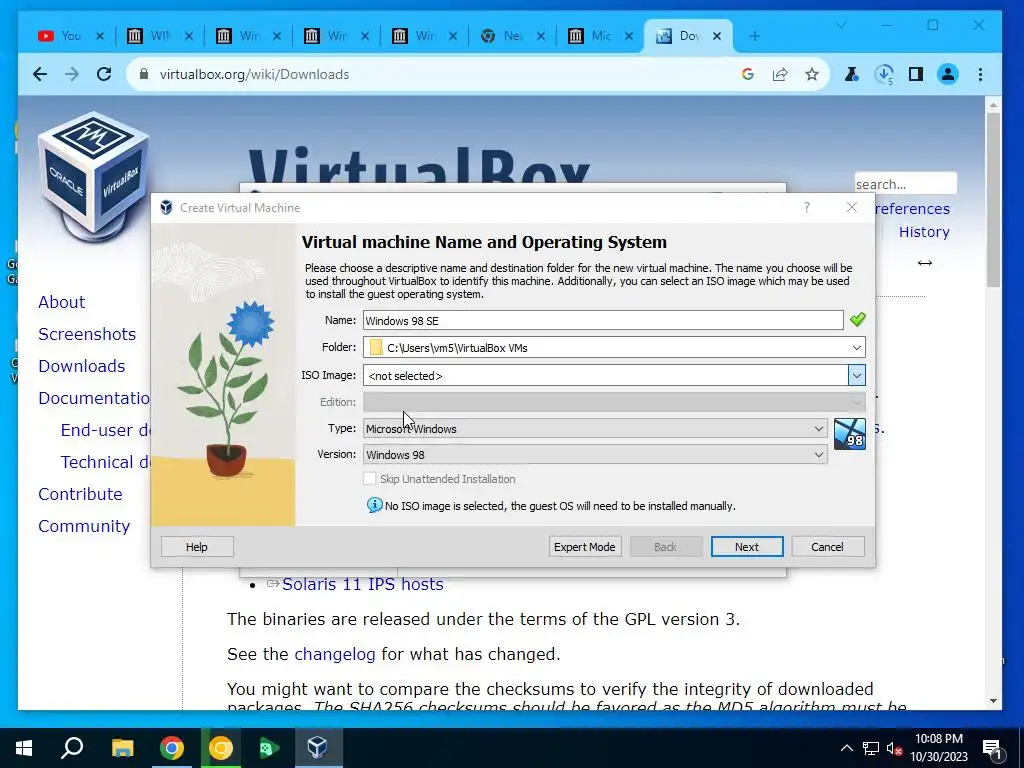The height and width of the screenshot is (768, 1024).
Task: Show hidden tray icons chevron
Action: [x=846, y=748]
